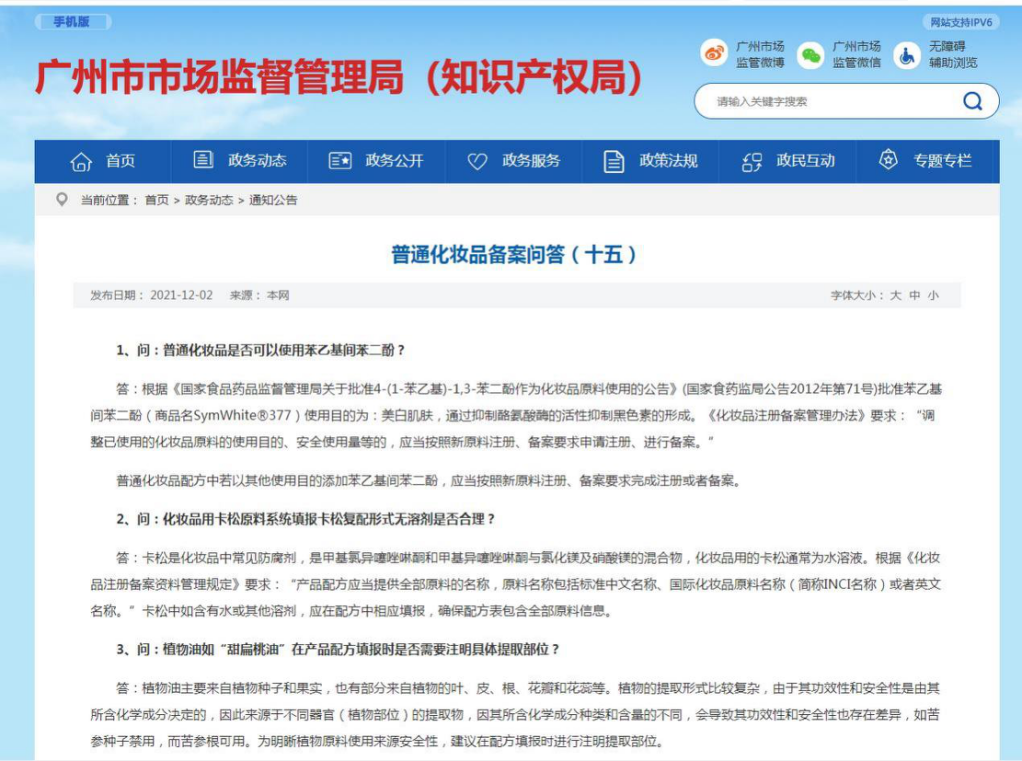
Task: Click the home house icon
Action: [x=81, y=161]
